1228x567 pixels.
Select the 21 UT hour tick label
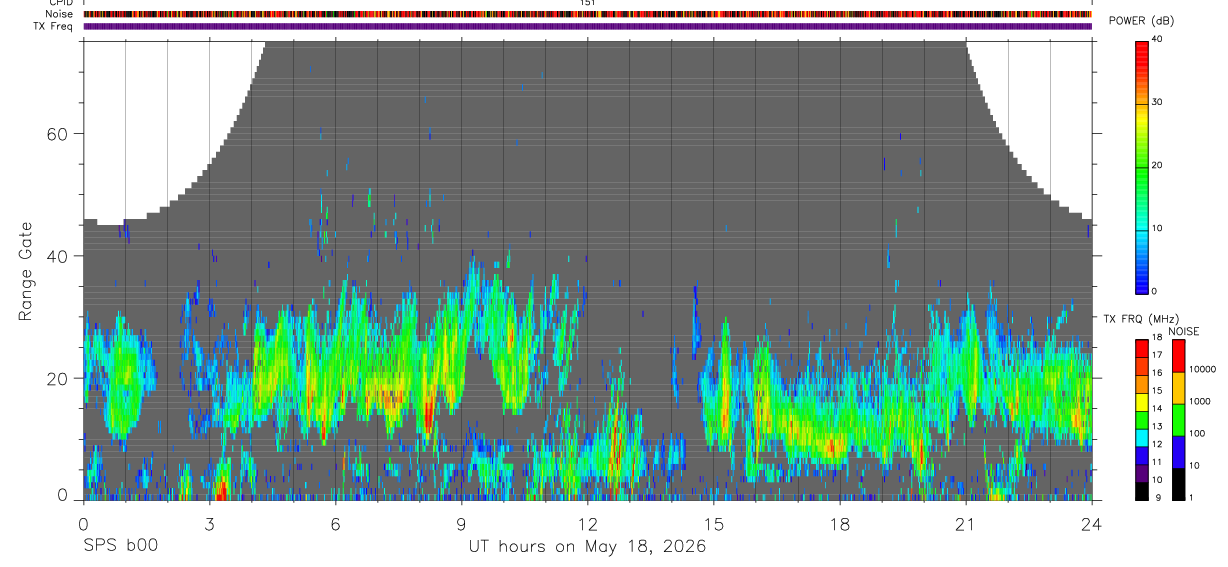pyautogui.click(x=966, y=525)
